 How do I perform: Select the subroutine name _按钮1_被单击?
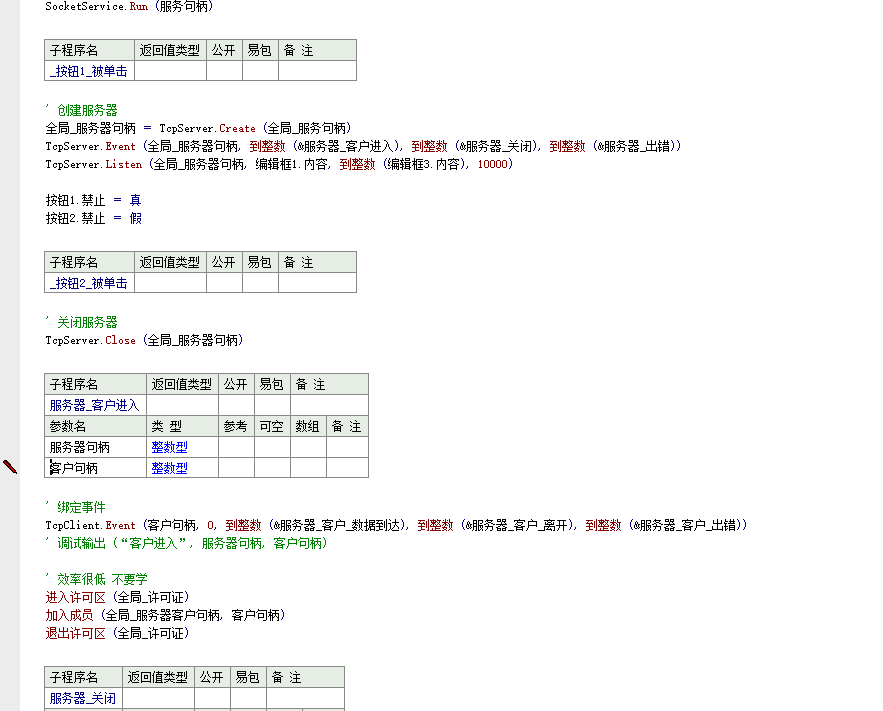click(88, 71)
